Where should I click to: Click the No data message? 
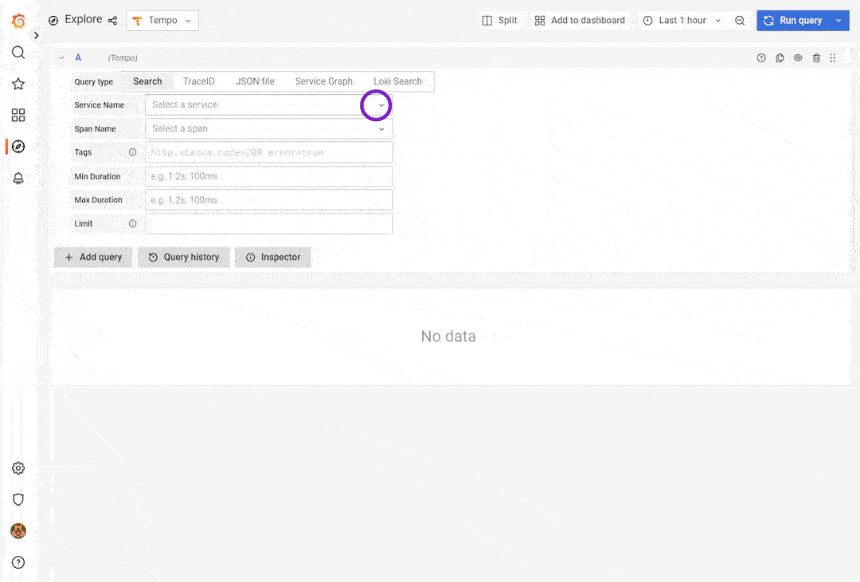(448, 336)
